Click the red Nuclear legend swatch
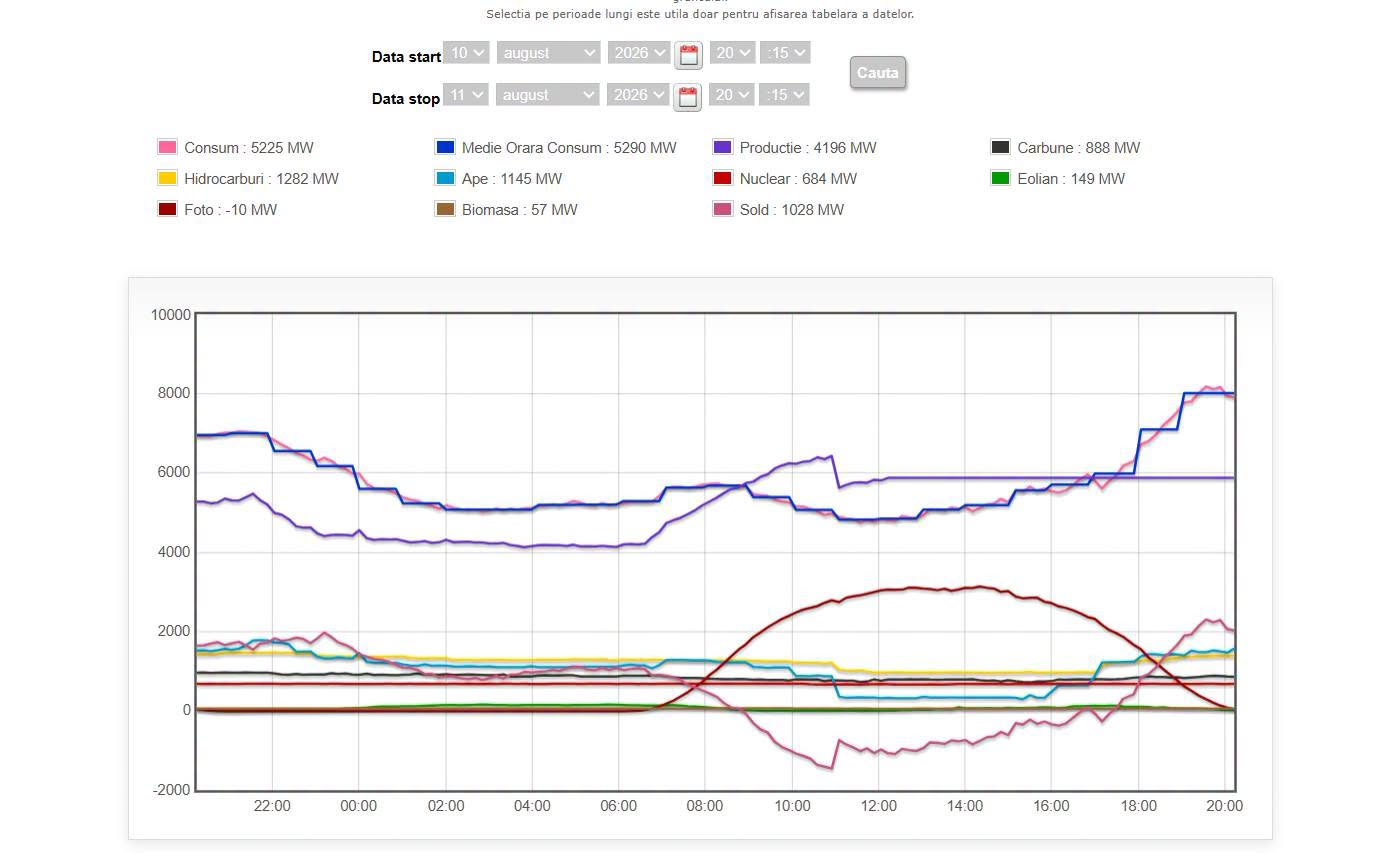Viewport: 1376px width, 853px height. [x=722, y=178]
